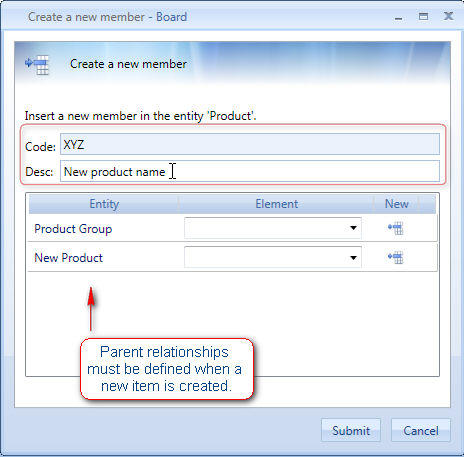
Task: Minimize the Create a new member window
Action: pyautogui.click(x=398, y=18)
